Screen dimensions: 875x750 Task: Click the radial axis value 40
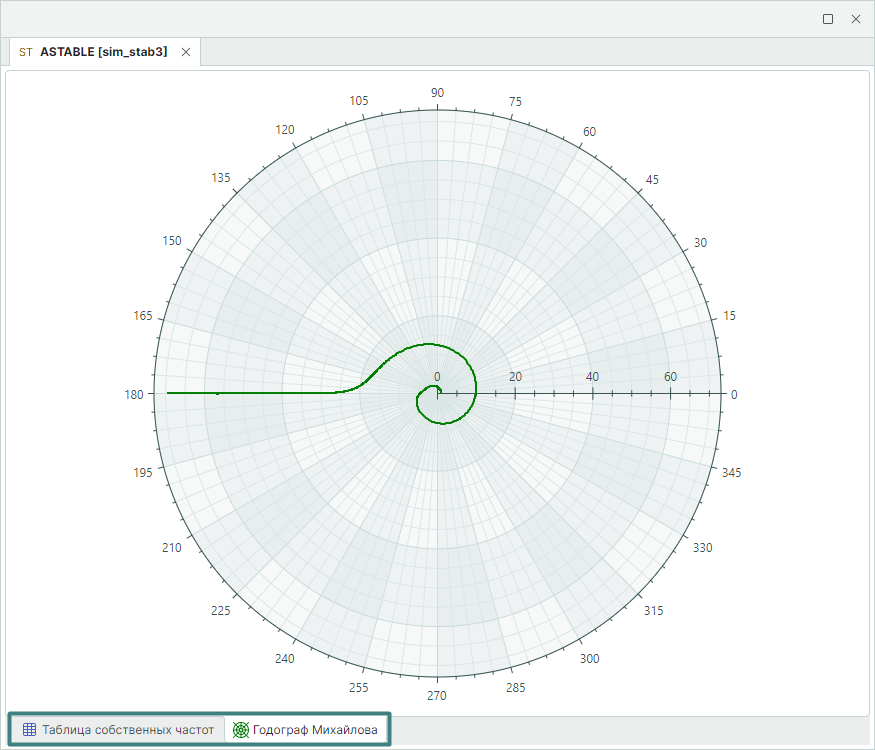click(593, 377)
